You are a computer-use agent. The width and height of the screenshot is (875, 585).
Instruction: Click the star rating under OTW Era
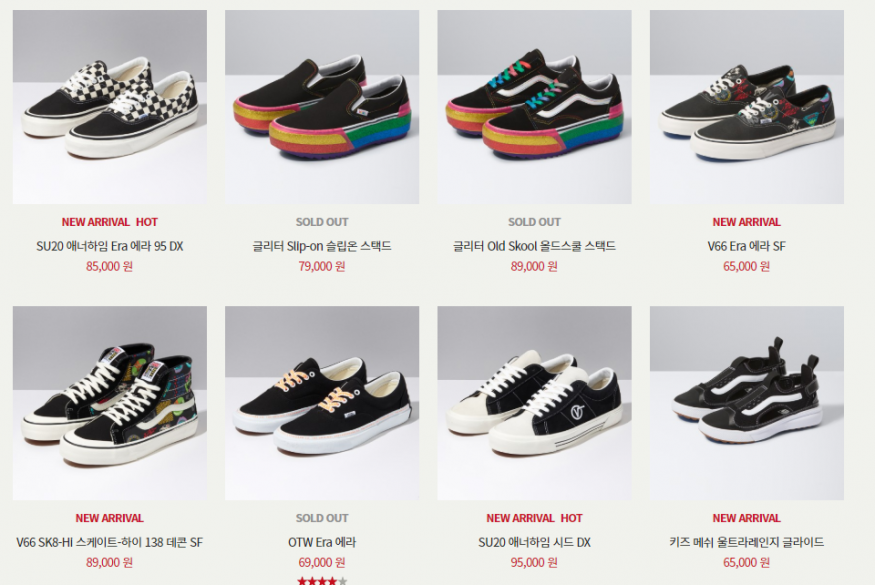322,581
